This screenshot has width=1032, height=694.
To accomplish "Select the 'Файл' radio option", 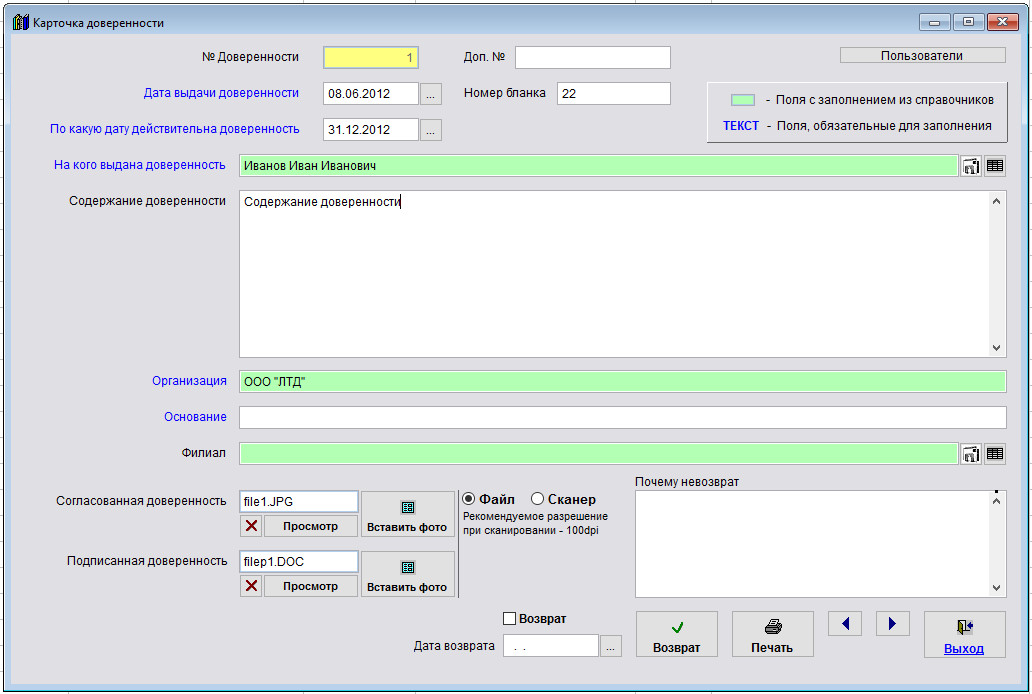I will pos(468,499).
